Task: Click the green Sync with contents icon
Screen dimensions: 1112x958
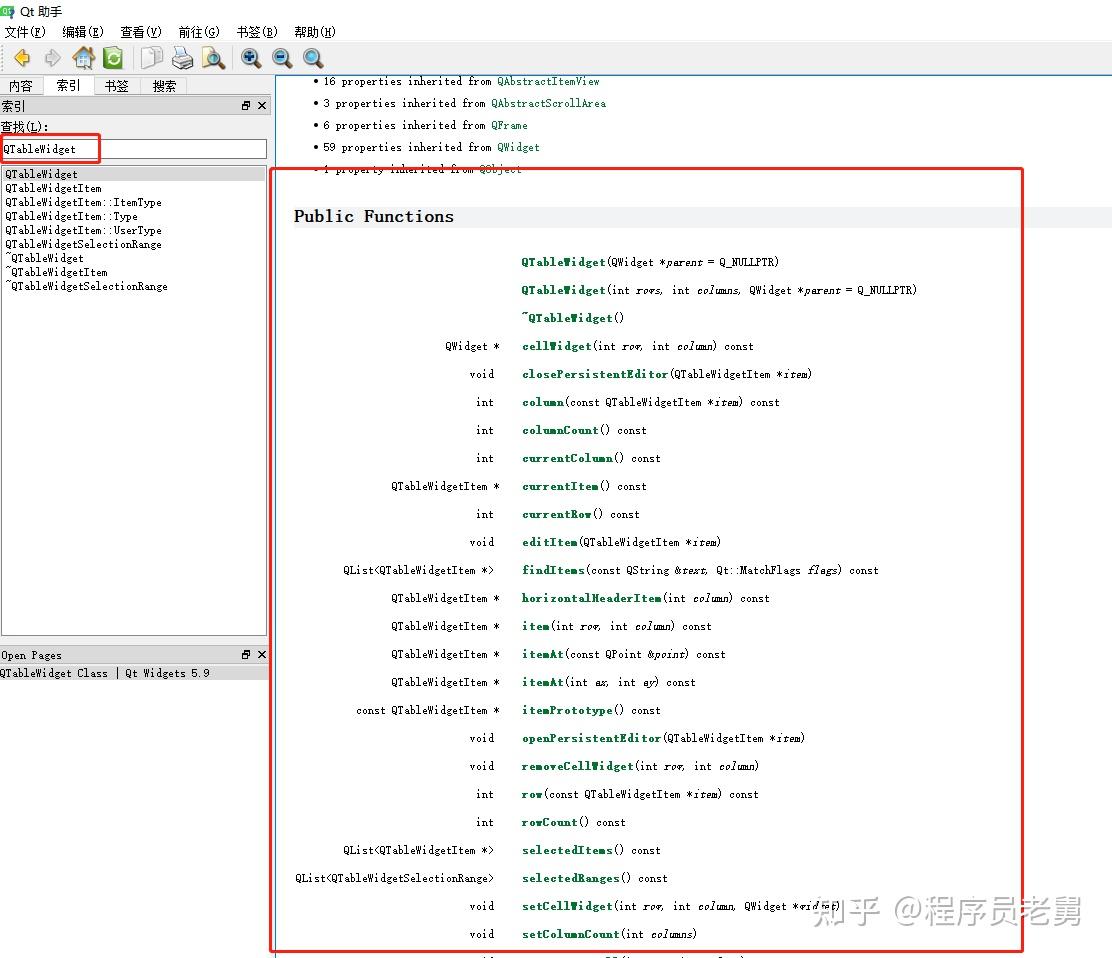Action: pyautogui.click(x=113, y=58)
